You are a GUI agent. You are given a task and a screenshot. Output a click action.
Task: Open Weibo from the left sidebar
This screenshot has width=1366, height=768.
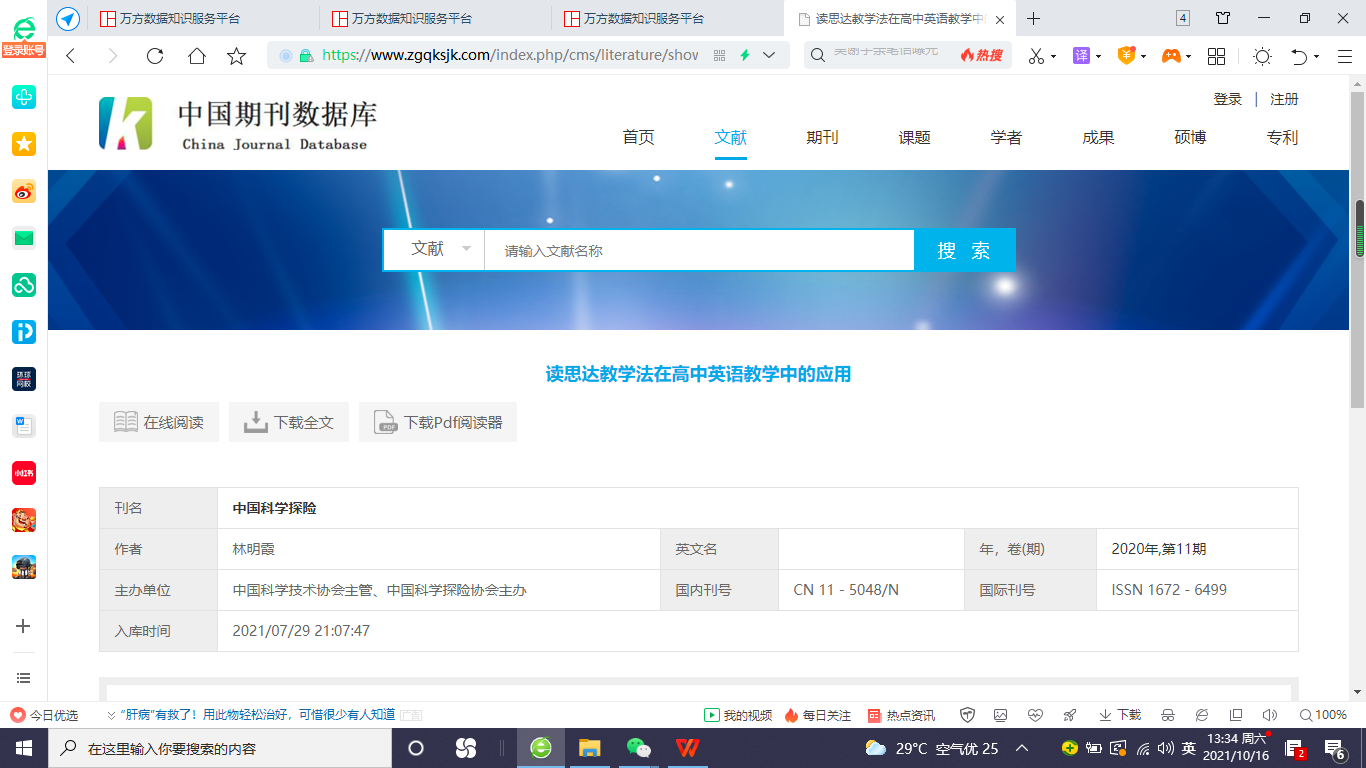tap(24, 192)
